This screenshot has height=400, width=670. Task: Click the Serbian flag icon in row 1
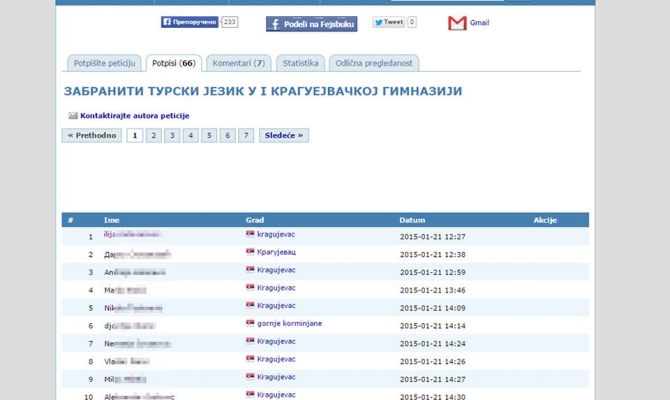coord(250,235)
